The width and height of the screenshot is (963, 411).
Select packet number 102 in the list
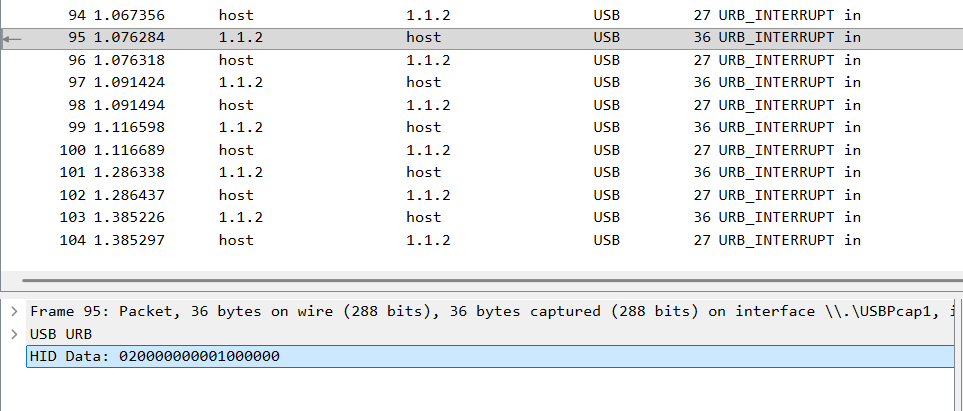[x=72, y=195]
